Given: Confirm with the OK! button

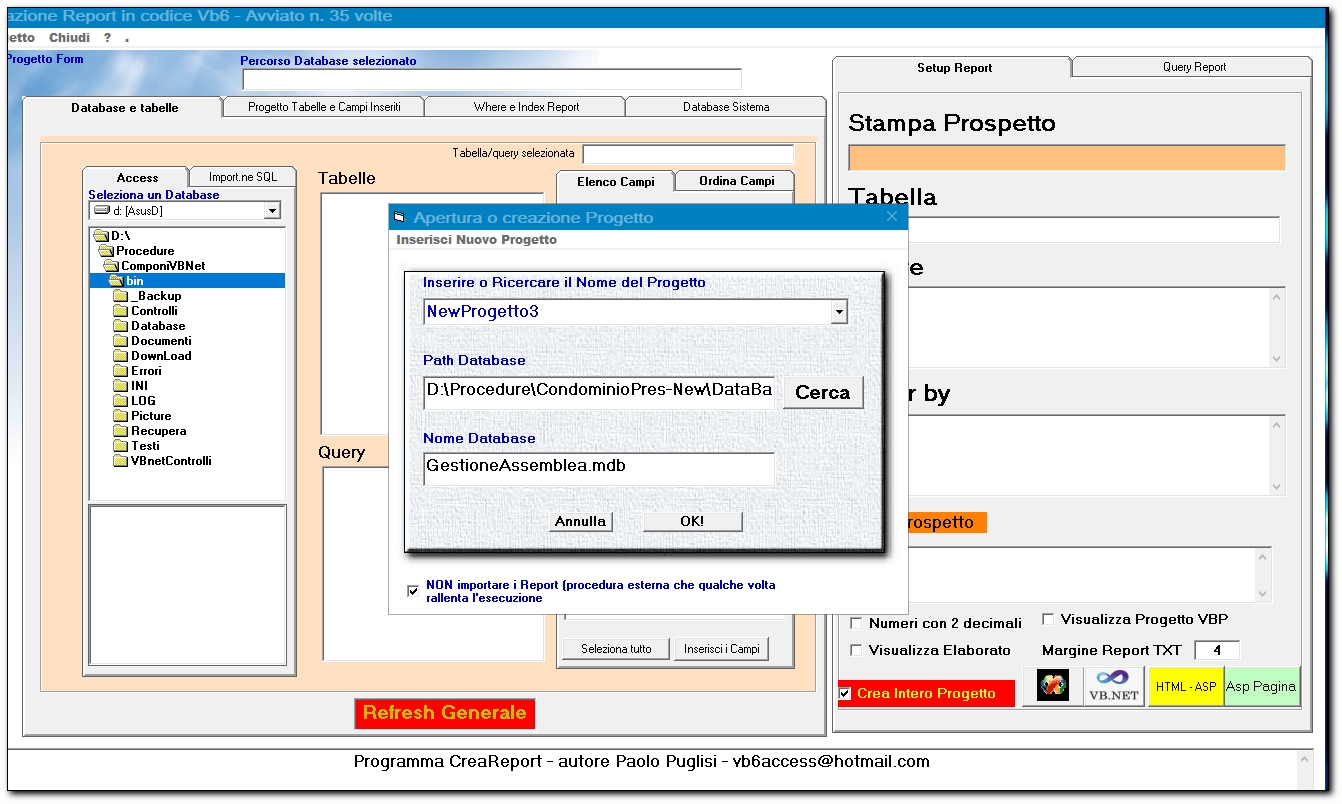Looking at the screenshot, I should (x=691, y=521).
